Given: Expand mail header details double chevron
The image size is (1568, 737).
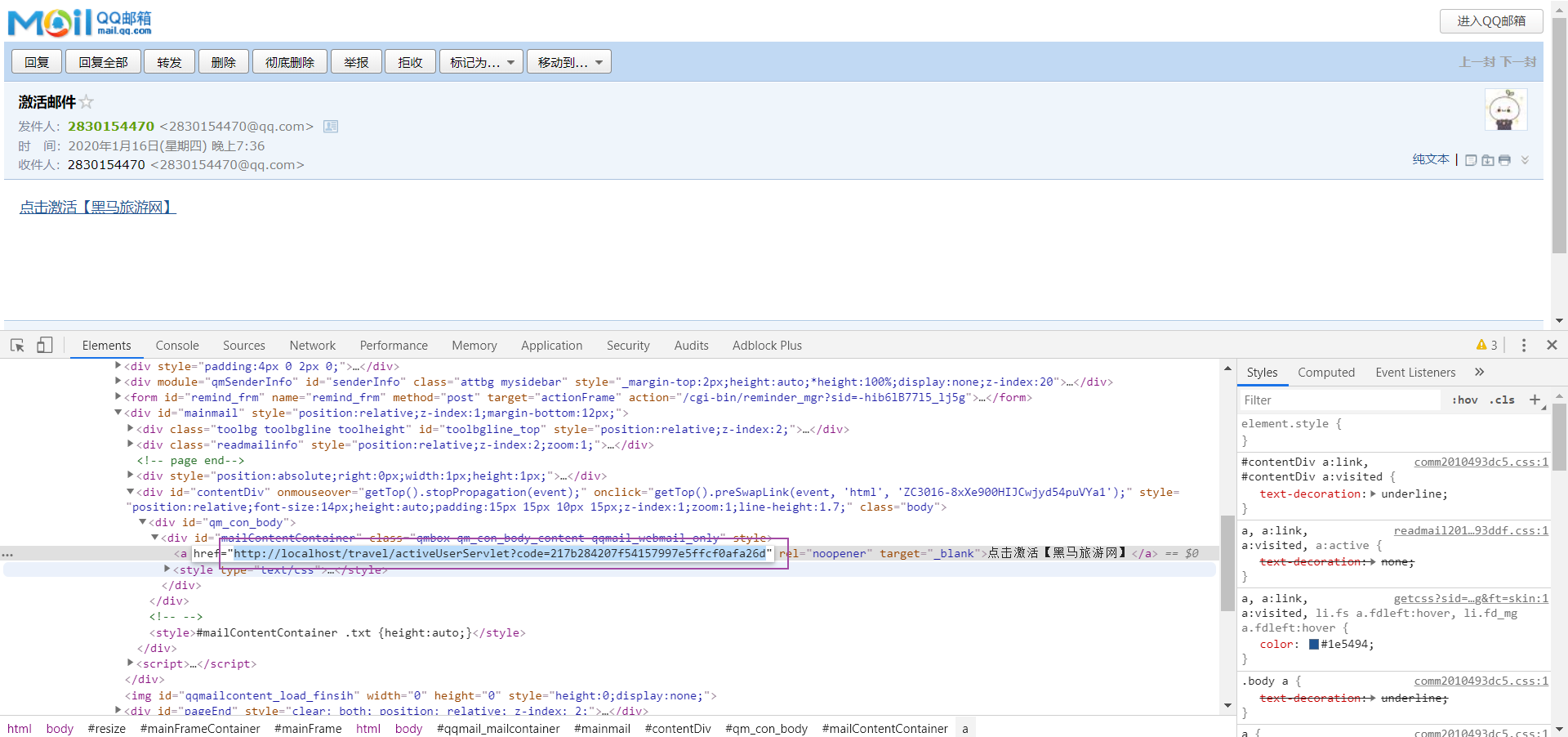Looking at the screenshot, I should (x=1525, y=160).
